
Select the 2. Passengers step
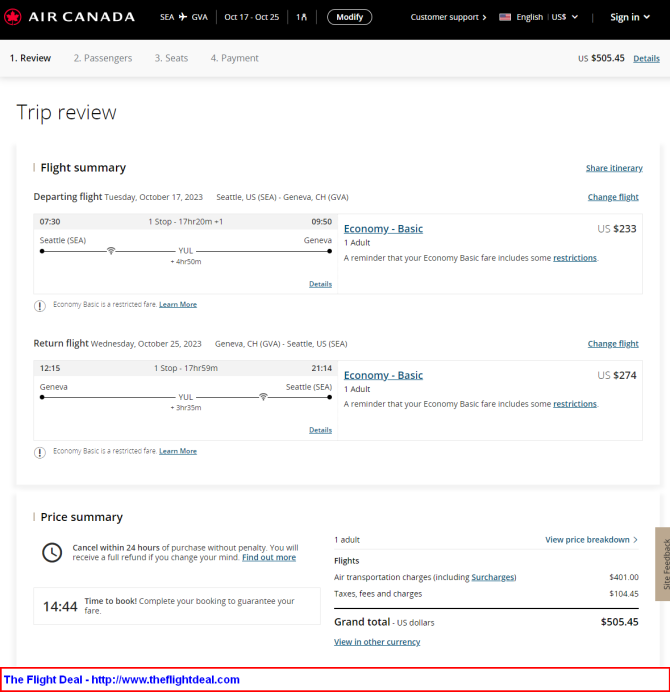coord(103,58)
